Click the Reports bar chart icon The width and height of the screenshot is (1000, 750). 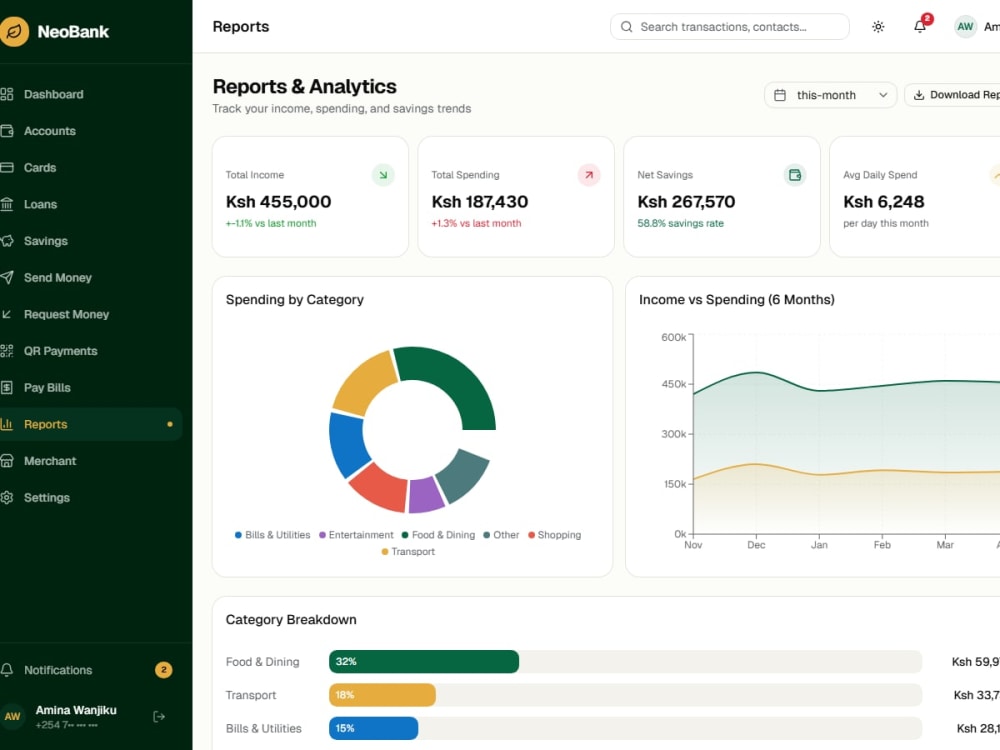(x=6, y=424)
